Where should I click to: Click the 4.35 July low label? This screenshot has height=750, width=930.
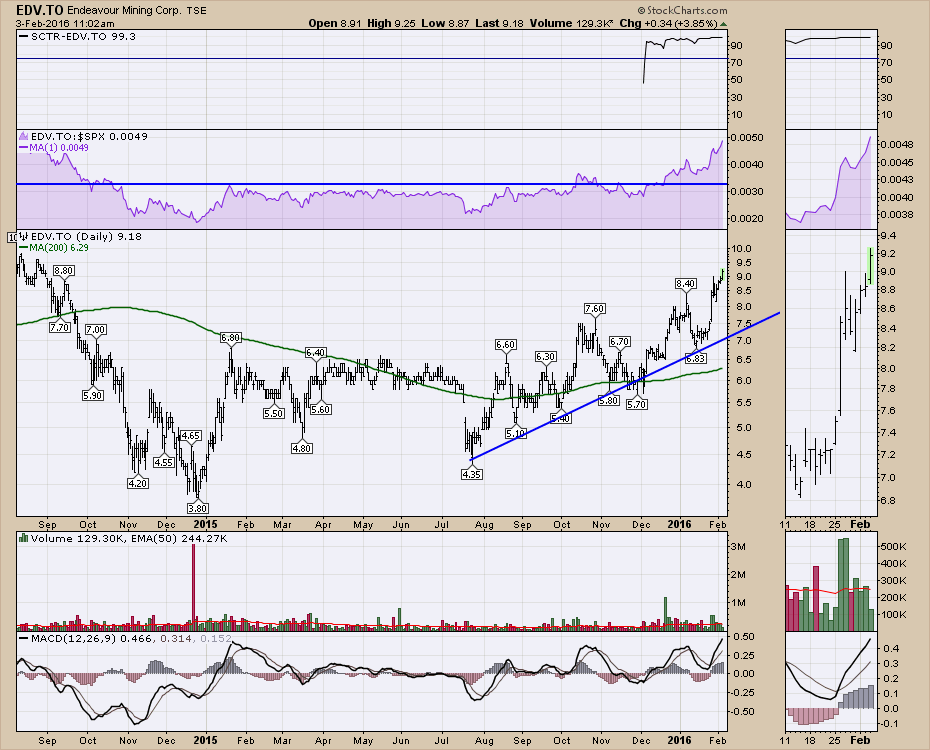pyautogui.click(x=471, y=474)
